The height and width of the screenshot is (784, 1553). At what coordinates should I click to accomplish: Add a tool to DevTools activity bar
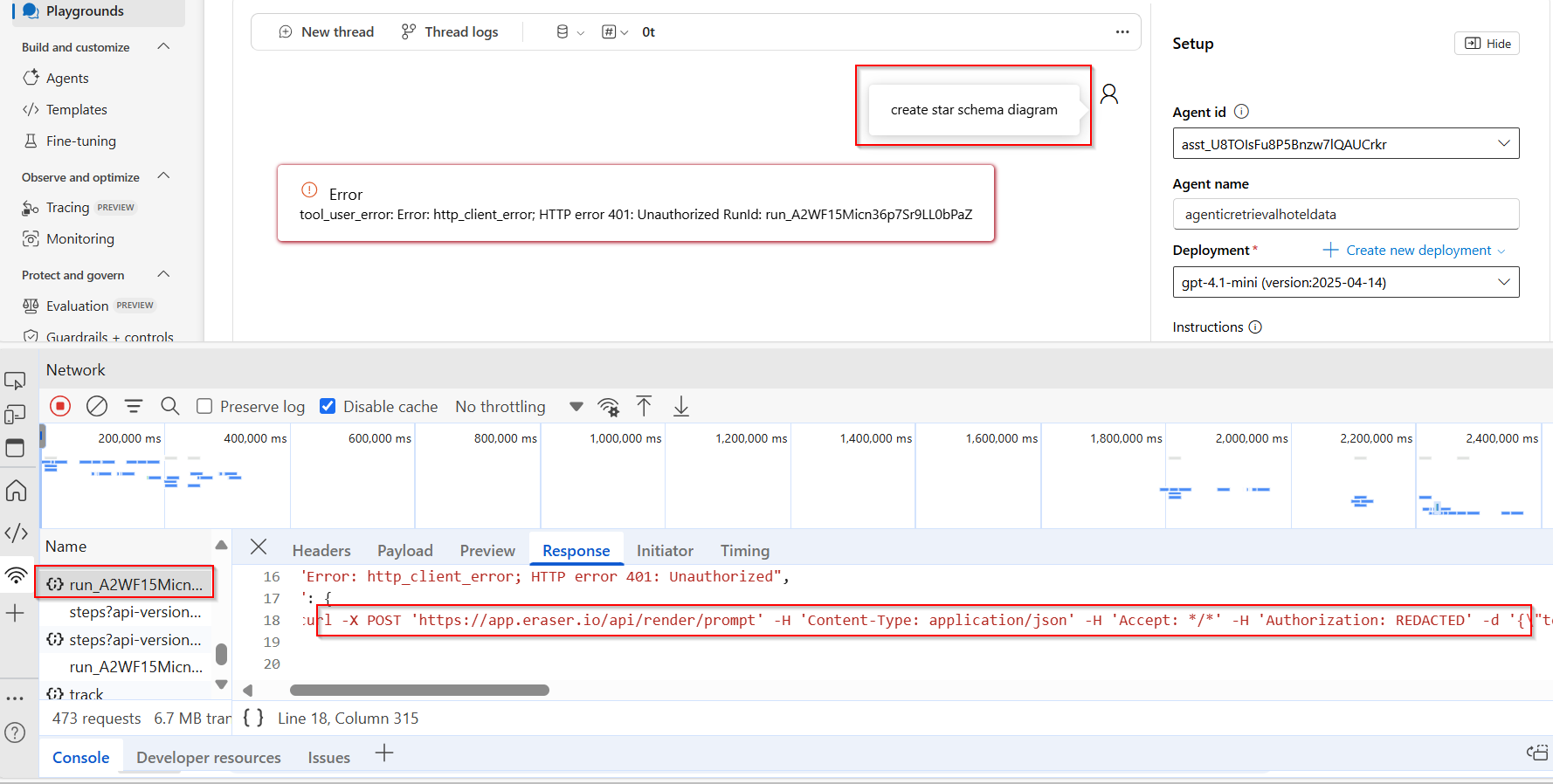tap(15, 613)
